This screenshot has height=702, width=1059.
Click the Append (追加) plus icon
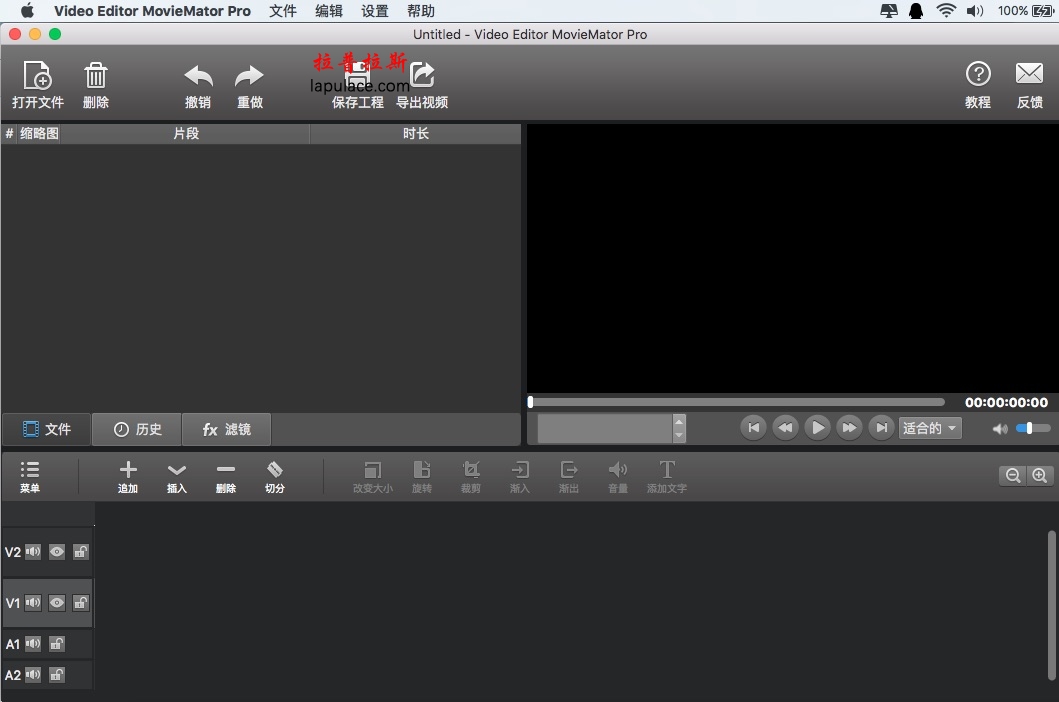tap(128, 470)
